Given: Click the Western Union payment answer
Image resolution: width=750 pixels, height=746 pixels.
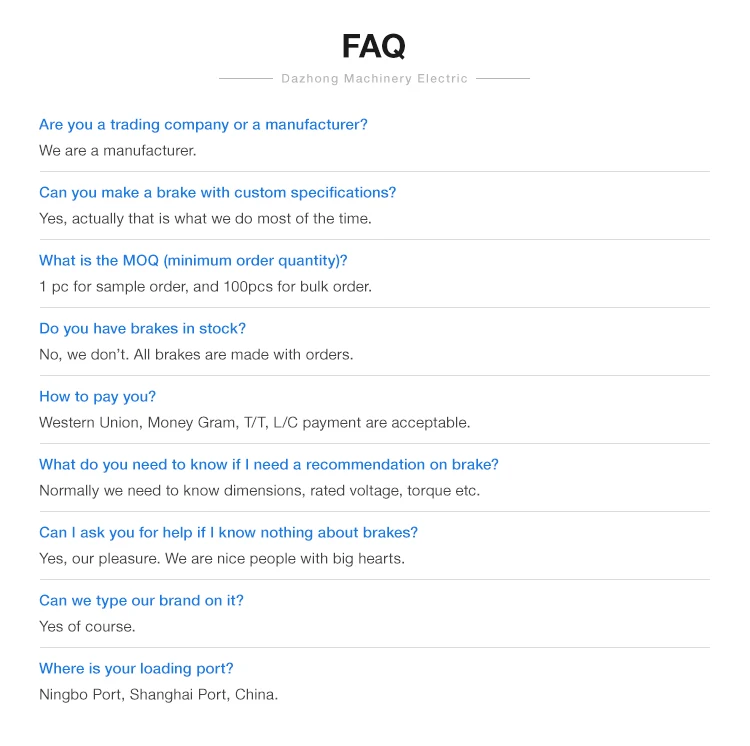Looking at the screenshot, I should tap(254, 423).
